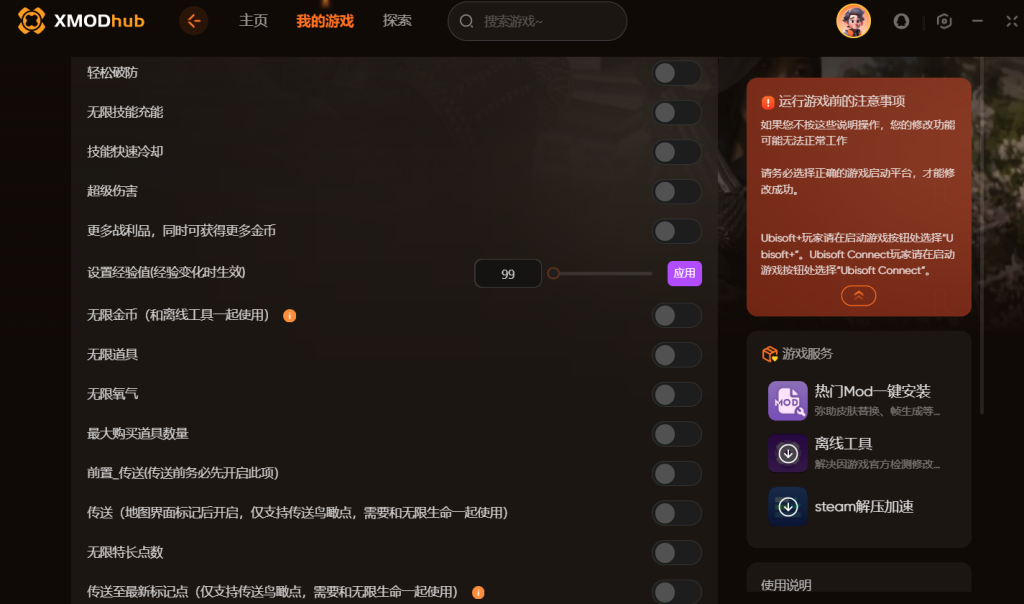Turn on 无限氧气 switch

(x=677, y=394)
